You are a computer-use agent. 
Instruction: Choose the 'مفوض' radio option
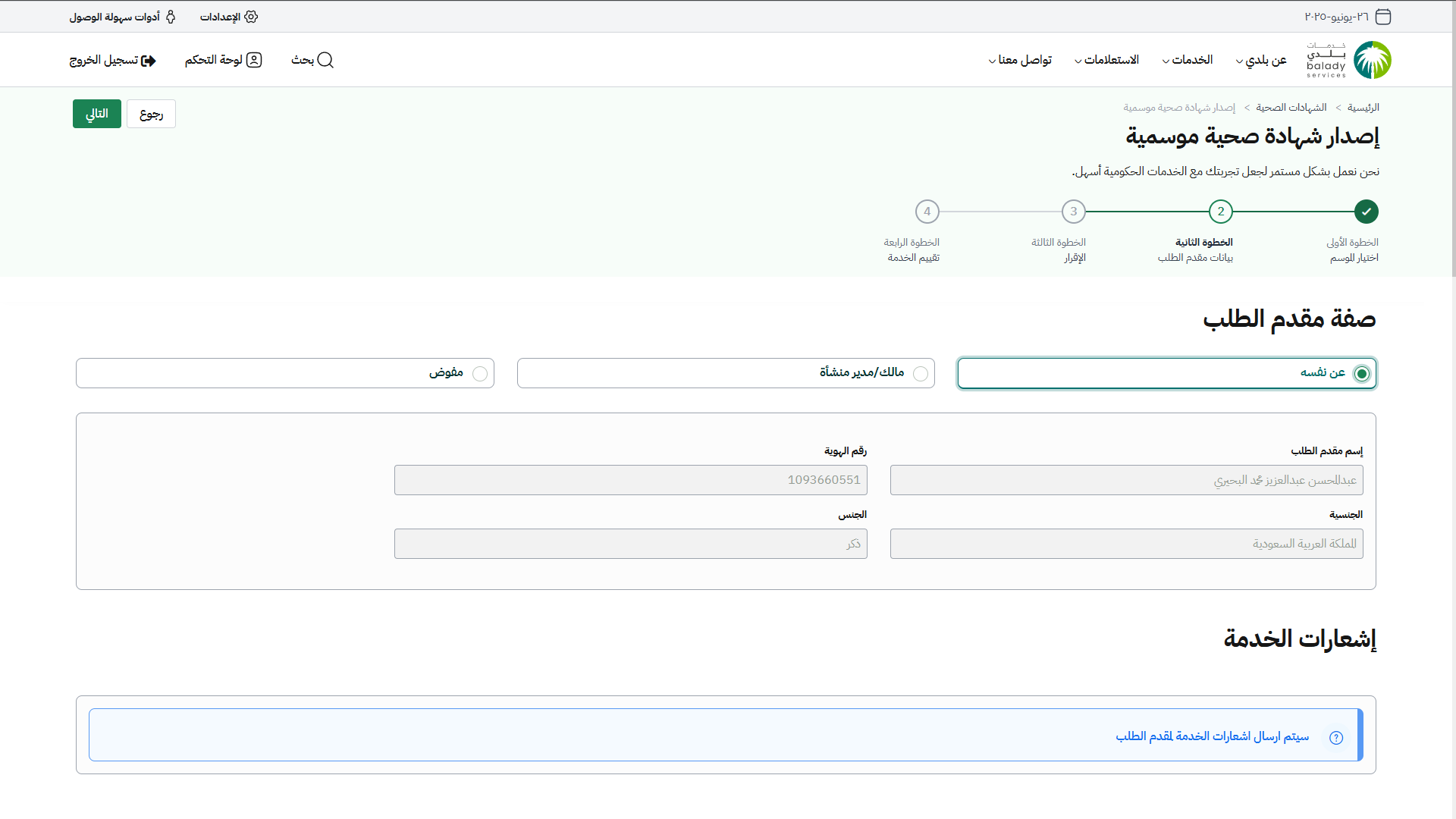[x=480, y=374]
